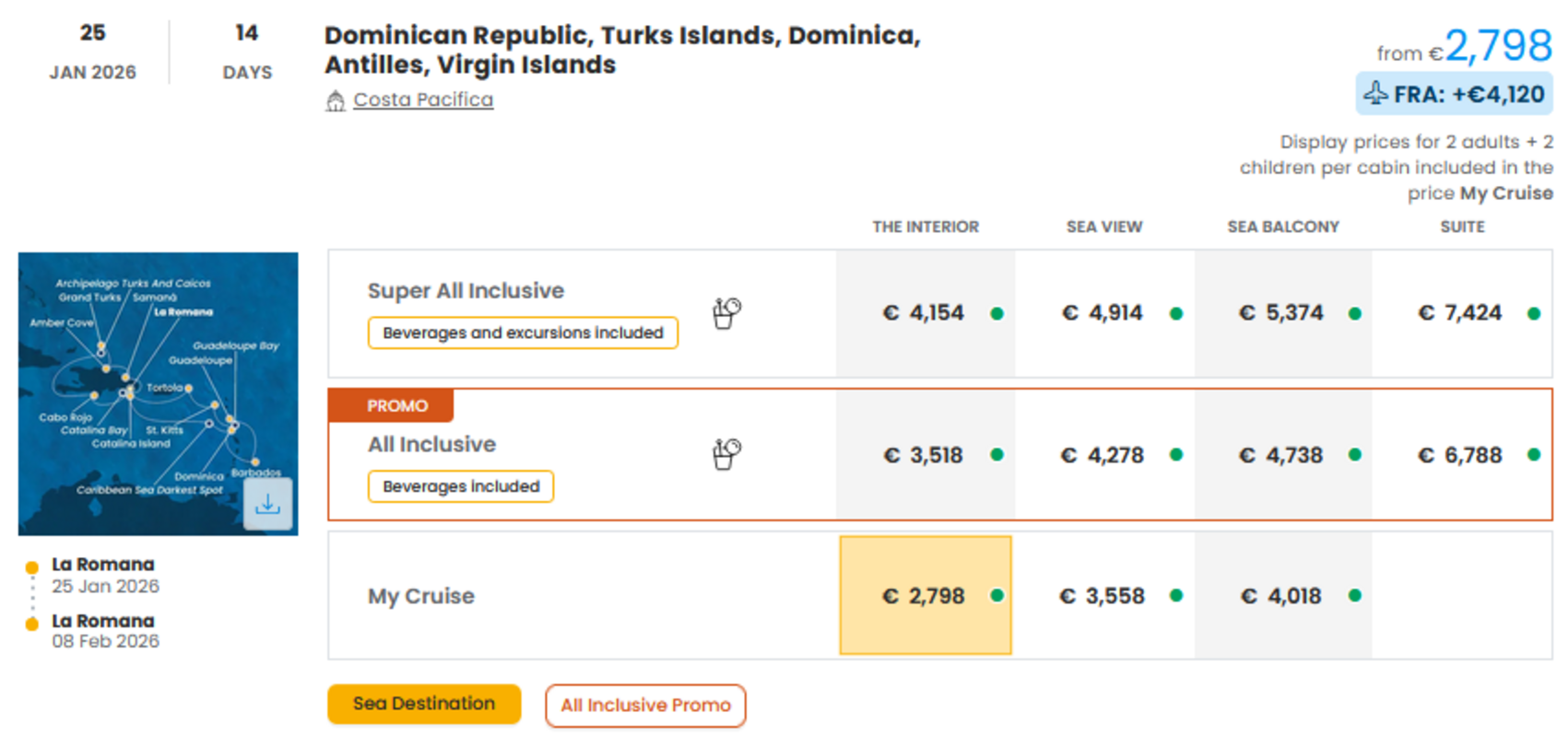Click the orange bullet beside La Romana 25 Jan
1568x737 pixels.
coord(33,565)
